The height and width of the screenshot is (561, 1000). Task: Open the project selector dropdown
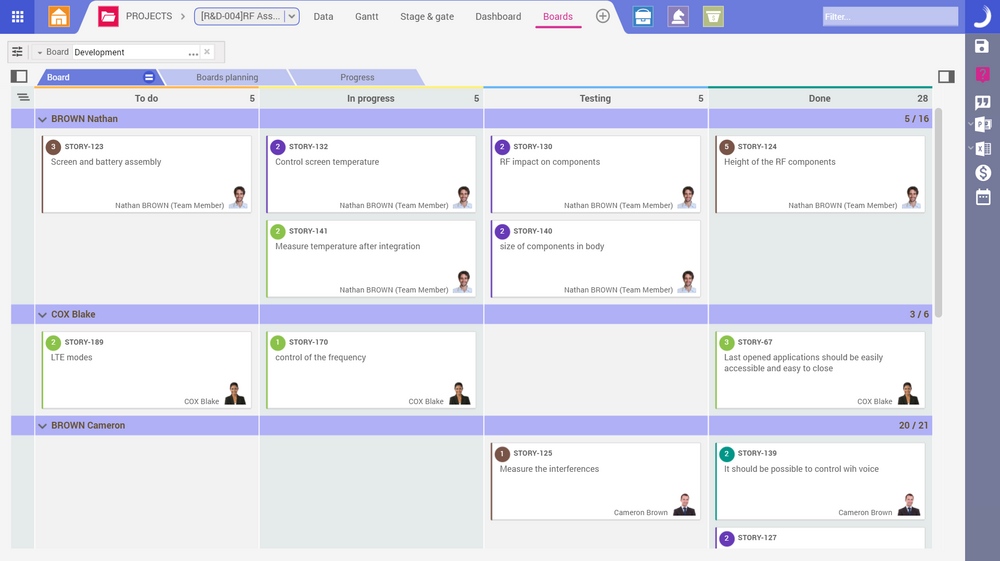[292, 16]
